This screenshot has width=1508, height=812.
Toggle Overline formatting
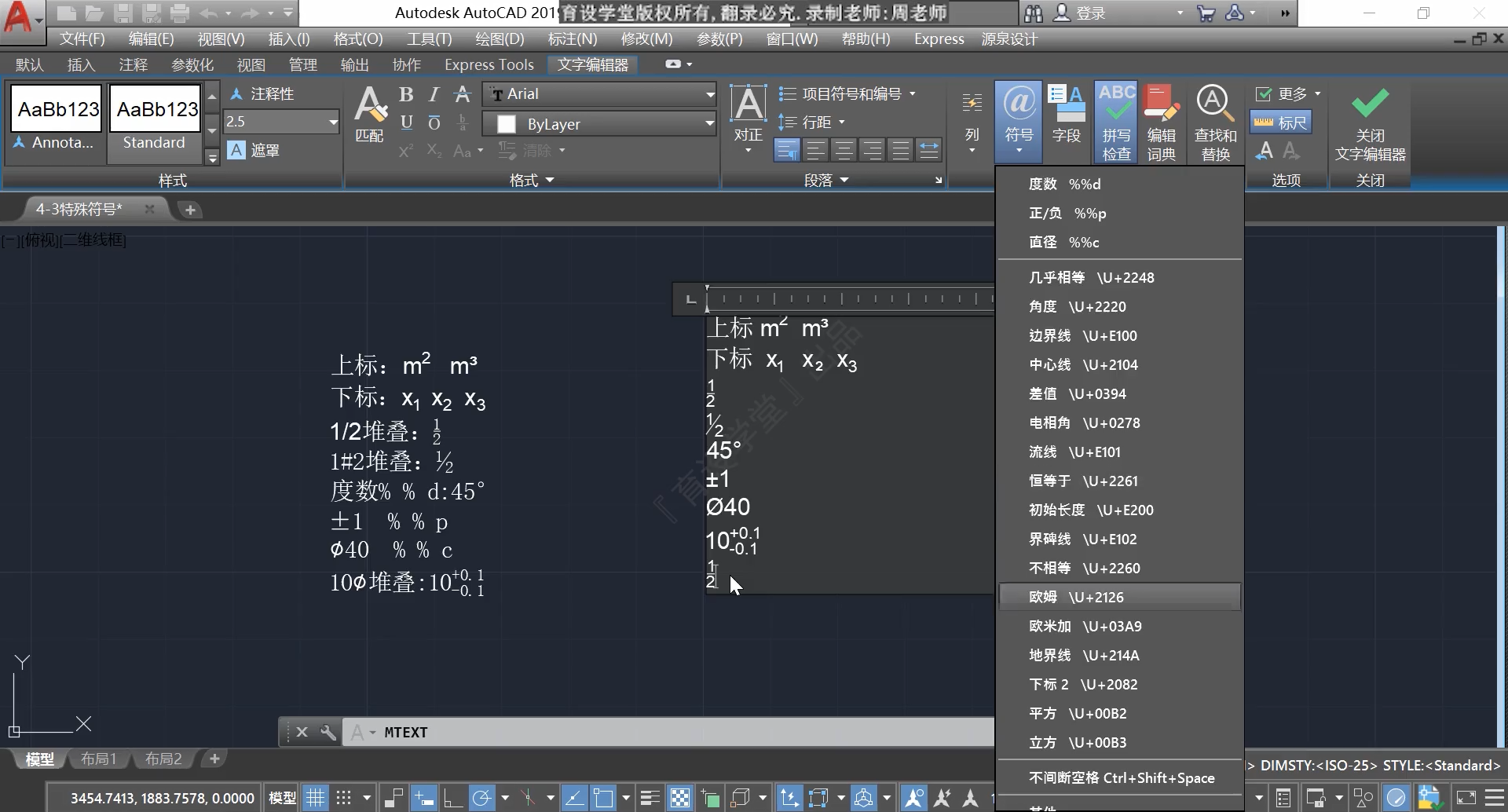[434, 123]
